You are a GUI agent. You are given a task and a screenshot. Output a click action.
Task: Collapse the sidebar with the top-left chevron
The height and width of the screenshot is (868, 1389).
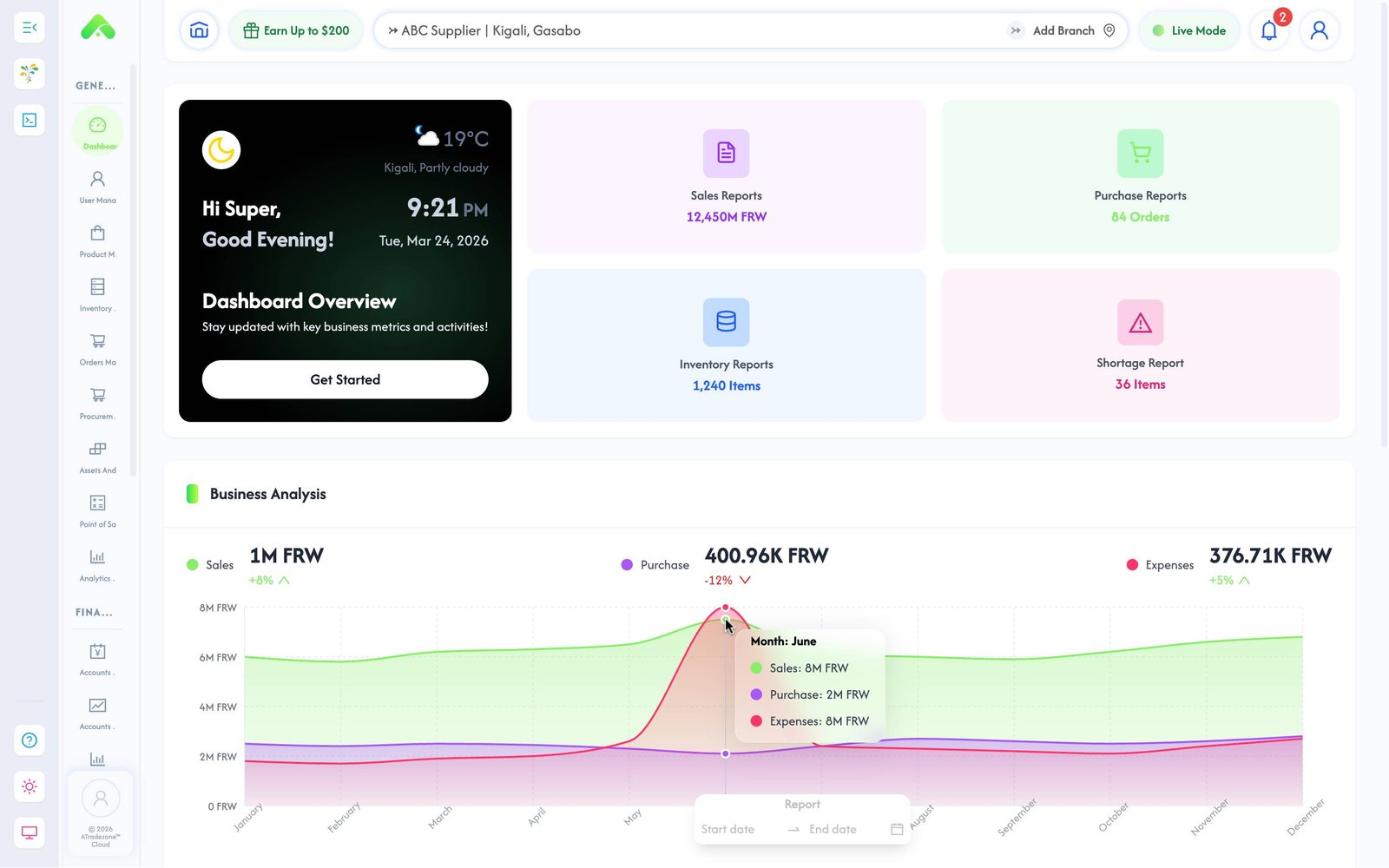coord(30,27)
